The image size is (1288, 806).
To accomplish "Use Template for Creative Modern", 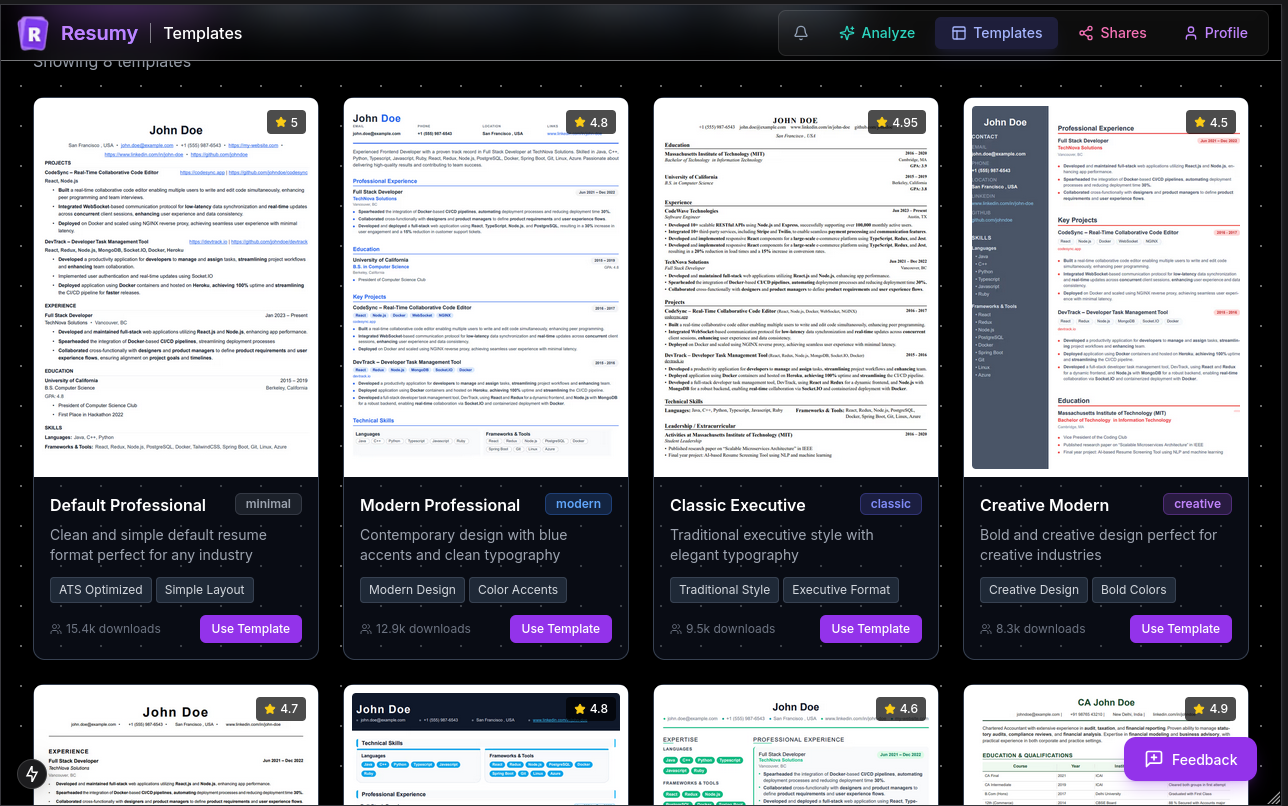I will pyautogui.click(x=1180, y=628).
